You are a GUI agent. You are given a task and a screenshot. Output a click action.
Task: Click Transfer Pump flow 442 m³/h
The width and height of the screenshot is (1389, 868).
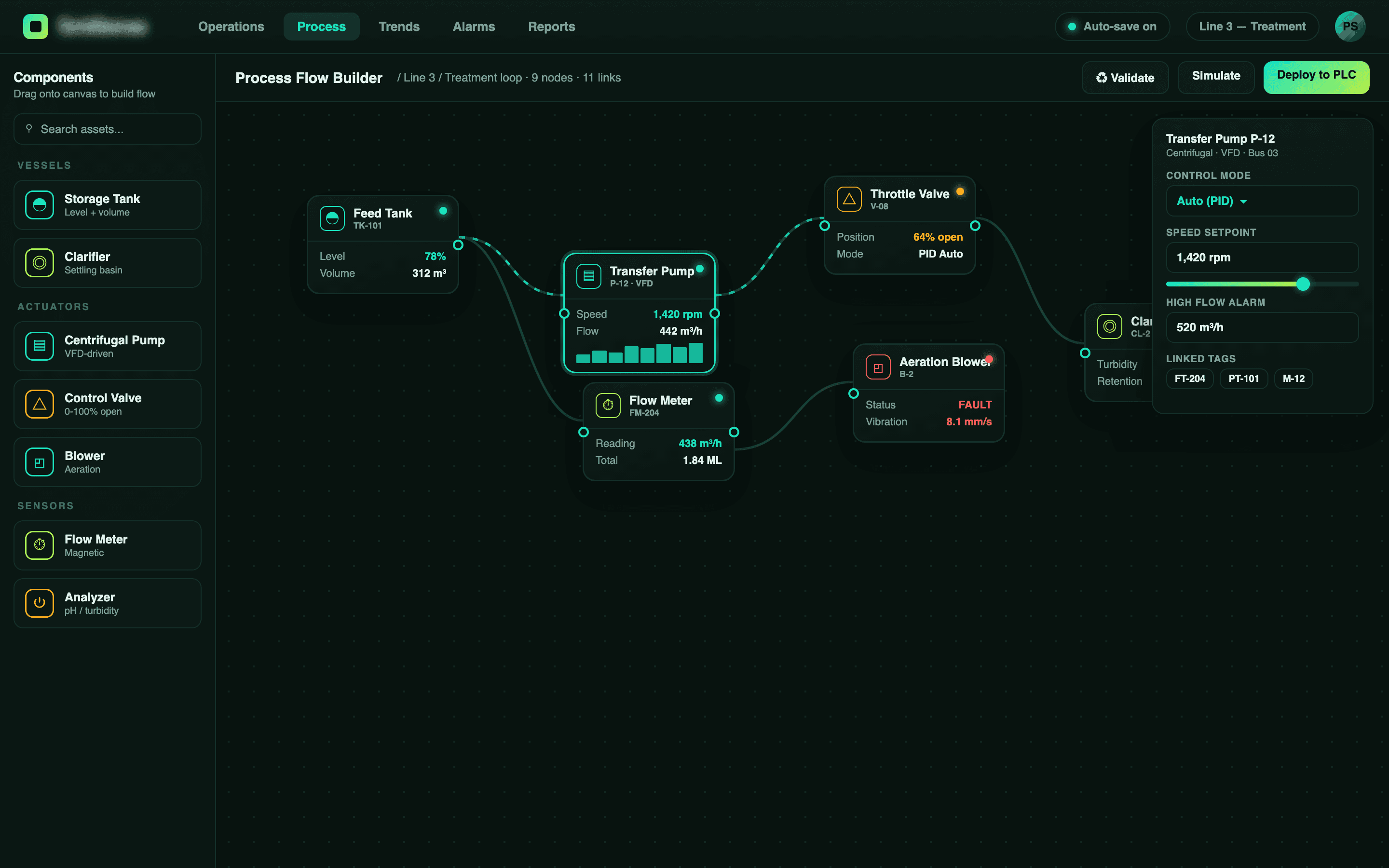681,331
